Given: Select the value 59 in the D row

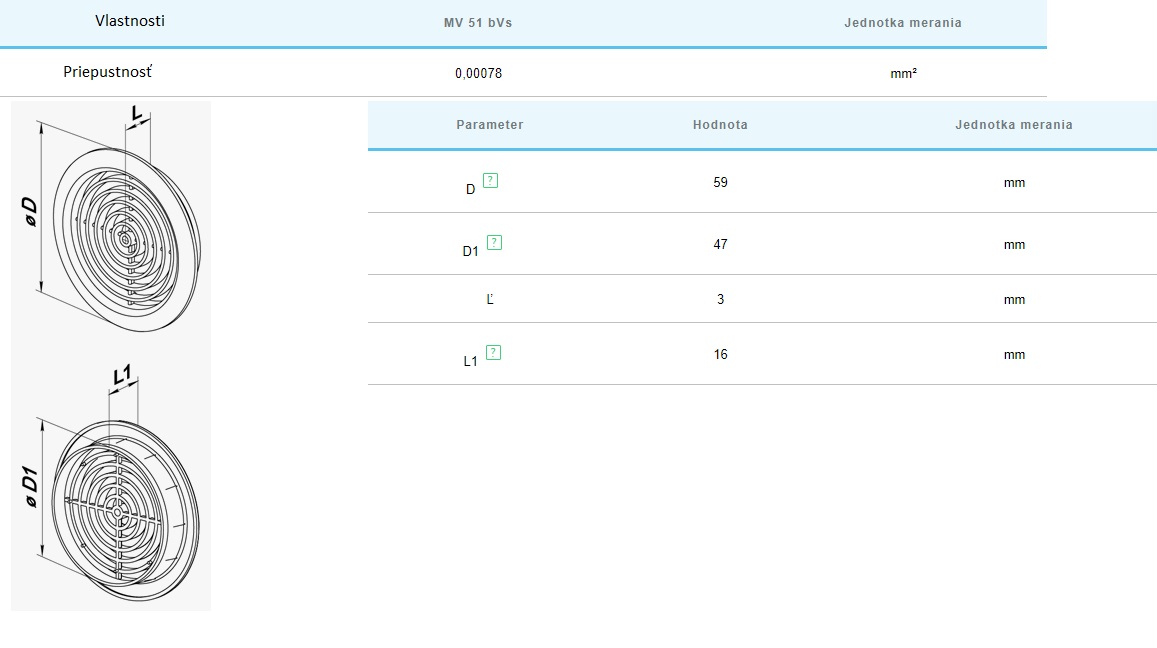Looking at the screenshot, I should pos(720,183).
